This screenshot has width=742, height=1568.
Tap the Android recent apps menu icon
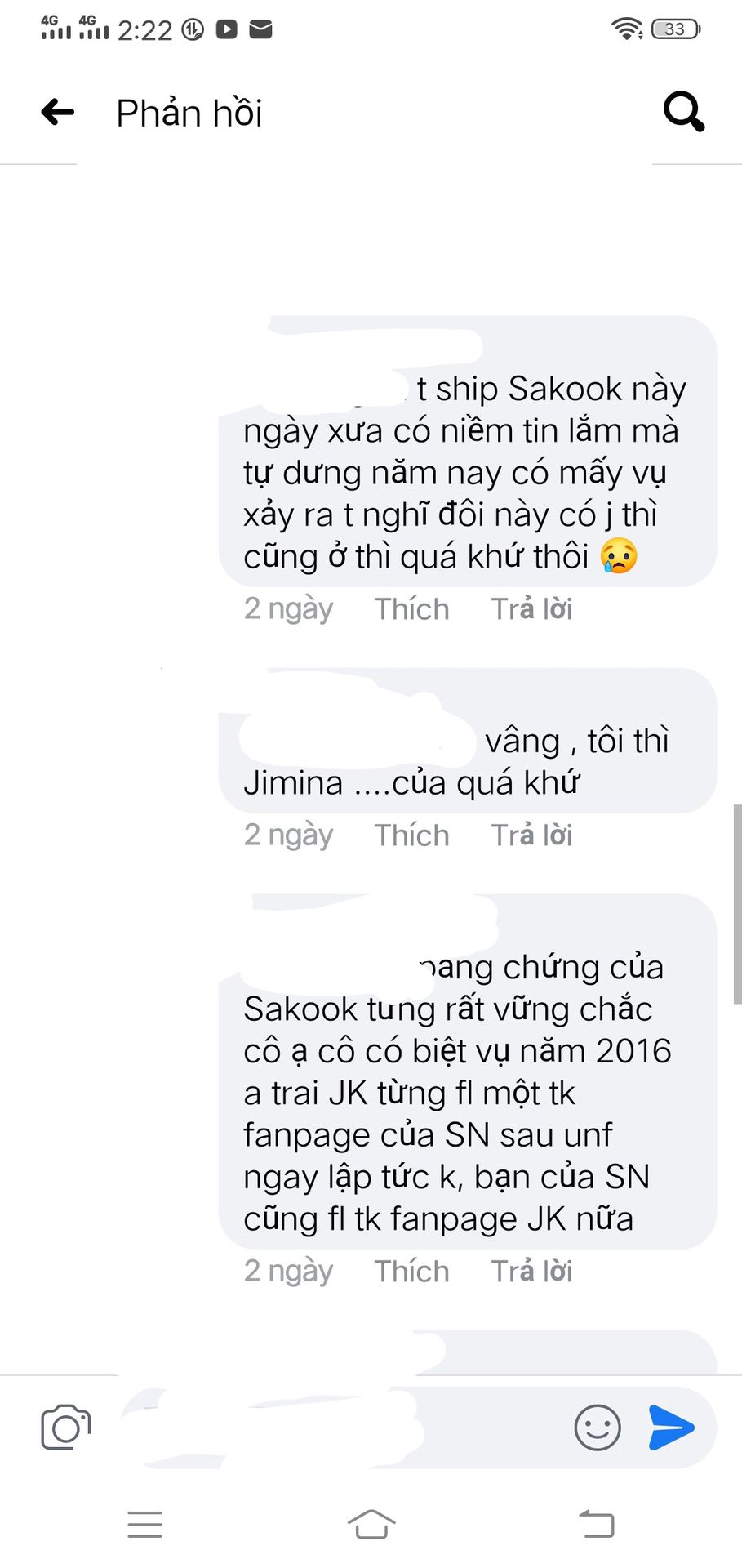[x=145, y=1524]
